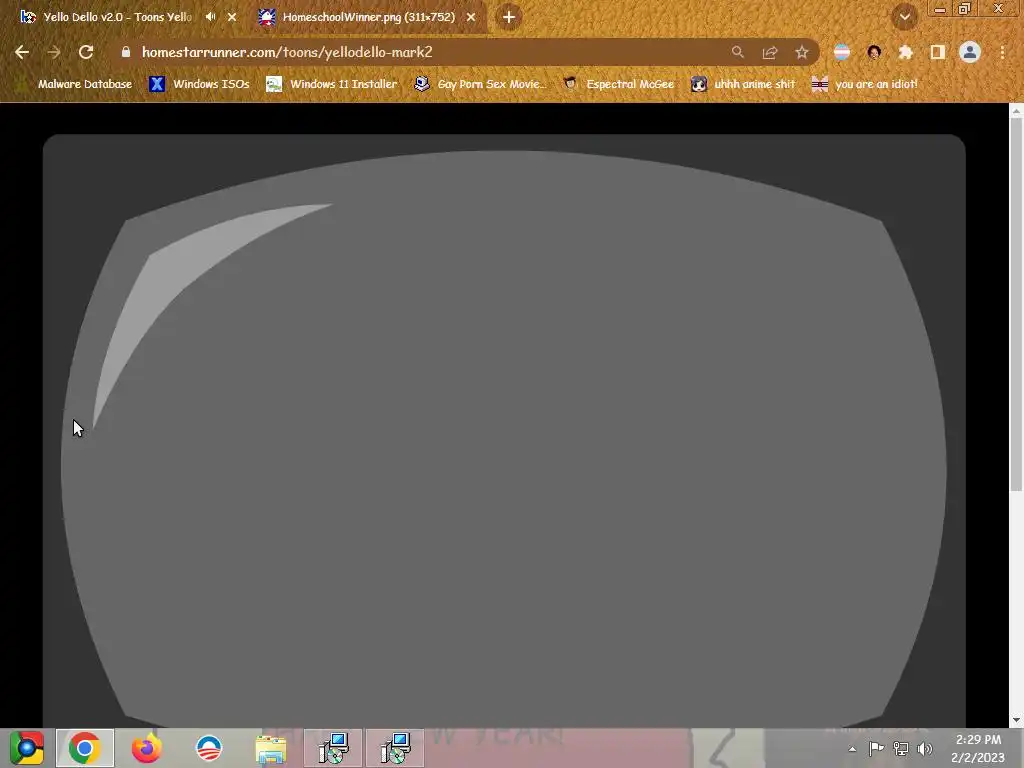Click the Flash toon TV screen area
Image resolution: width=1024 pixels, height=768 pixels.
click(x=504, y=438)
